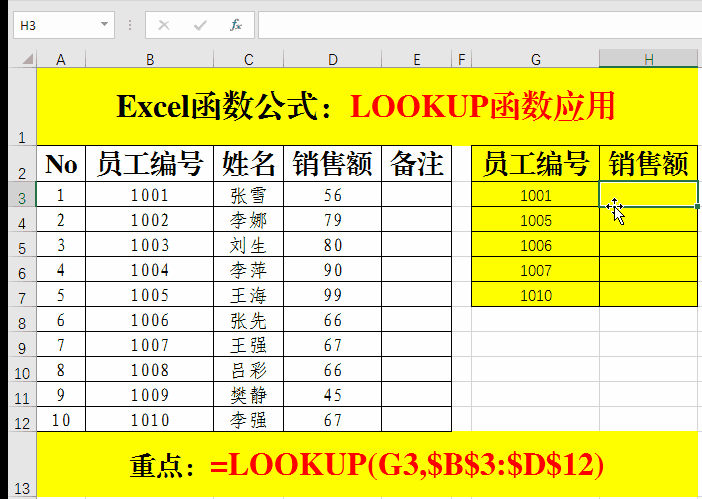Click employee name cell 张雪

[x=248, y=195]
